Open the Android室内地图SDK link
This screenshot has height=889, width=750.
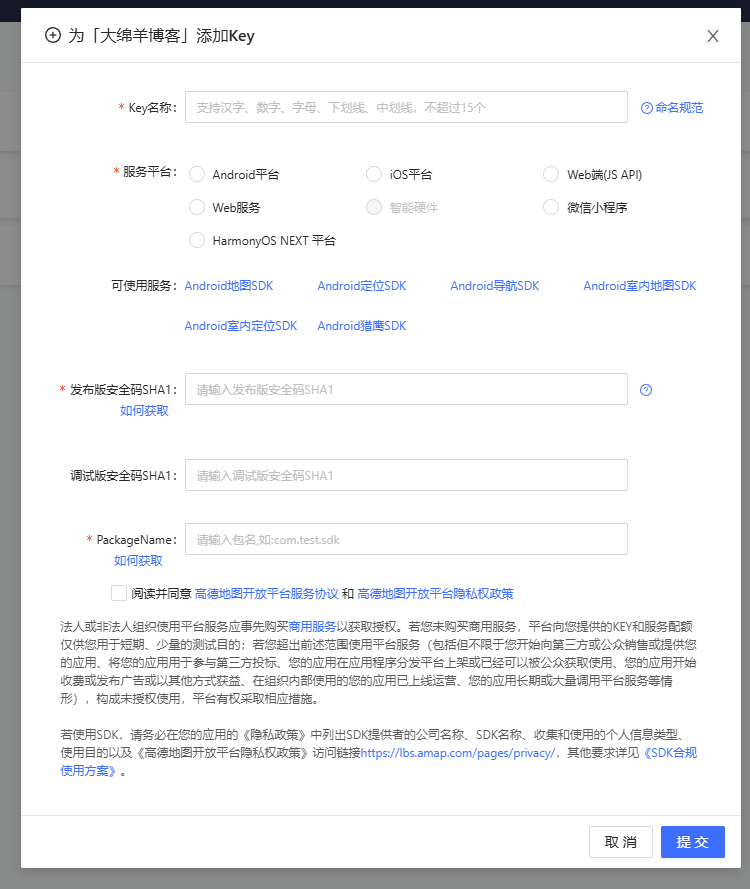click(x=639, y=286)
